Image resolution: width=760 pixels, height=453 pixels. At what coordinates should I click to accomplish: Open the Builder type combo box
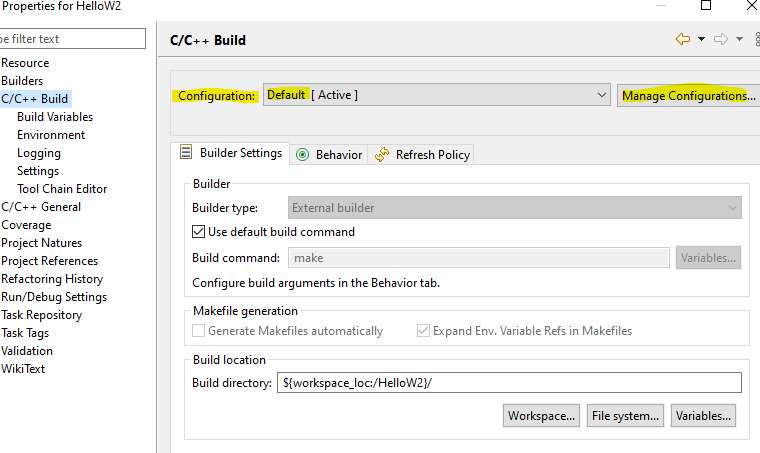[515, 207]
